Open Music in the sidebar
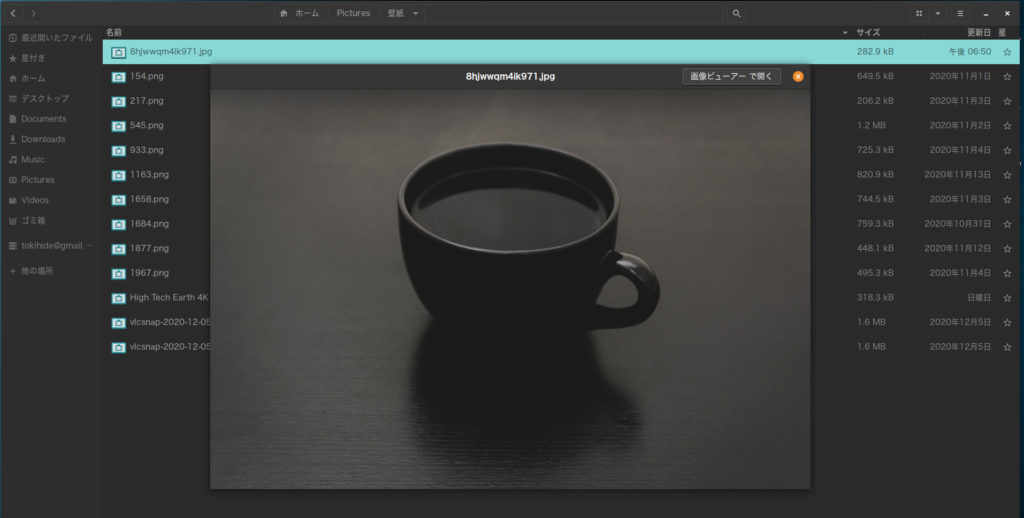The width and height of the screenshot is (1024, 518). tap(50, 159)
